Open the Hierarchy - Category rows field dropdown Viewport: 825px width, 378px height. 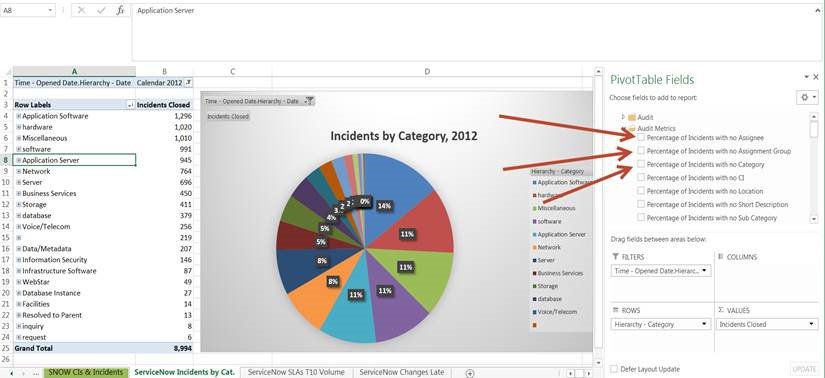(x=705, y=324)
